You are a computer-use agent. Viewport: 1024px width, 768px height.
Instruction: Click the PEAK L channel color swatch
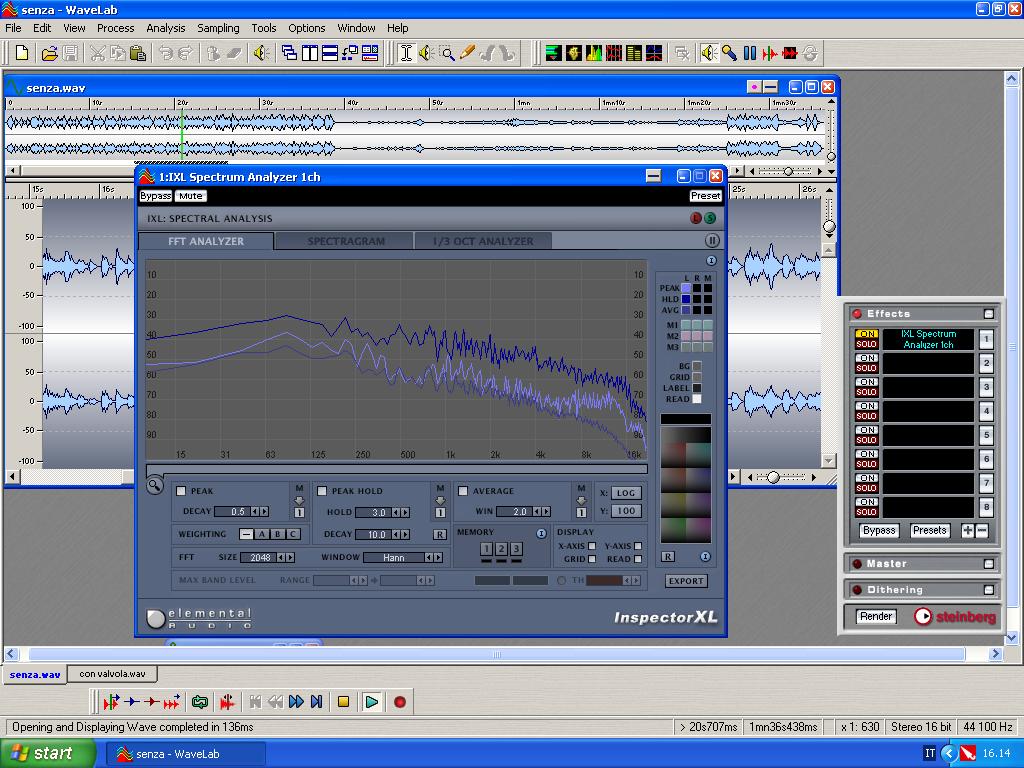[686, 288]
